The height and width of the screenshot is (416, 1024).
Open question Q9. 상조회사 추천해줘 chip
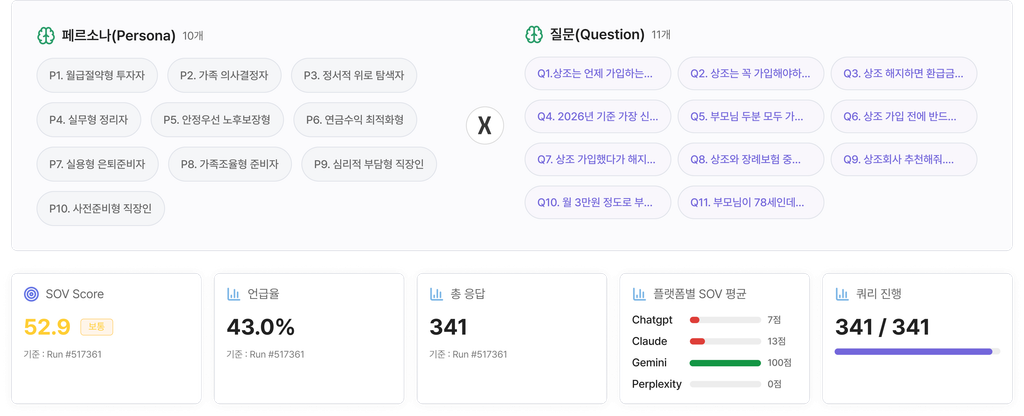click(x=904, y=159)
